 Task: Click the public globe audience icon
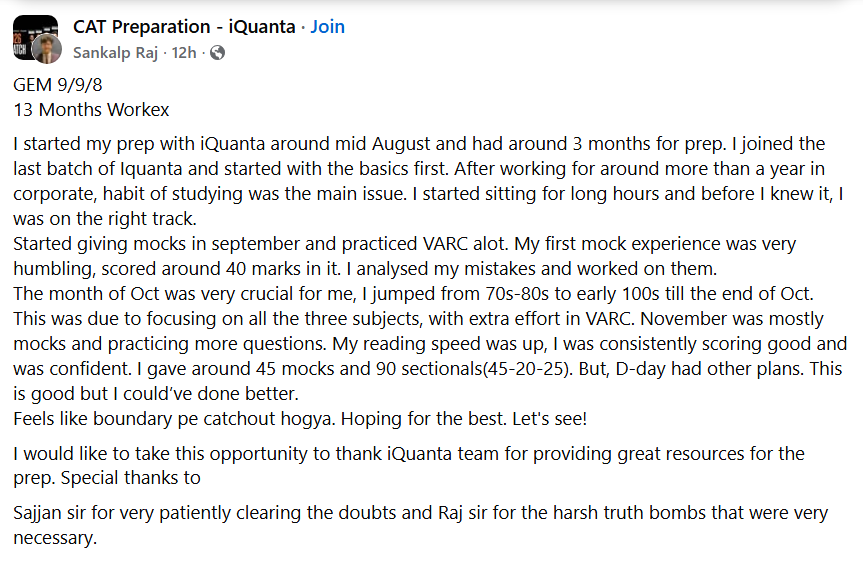(217, 52)
